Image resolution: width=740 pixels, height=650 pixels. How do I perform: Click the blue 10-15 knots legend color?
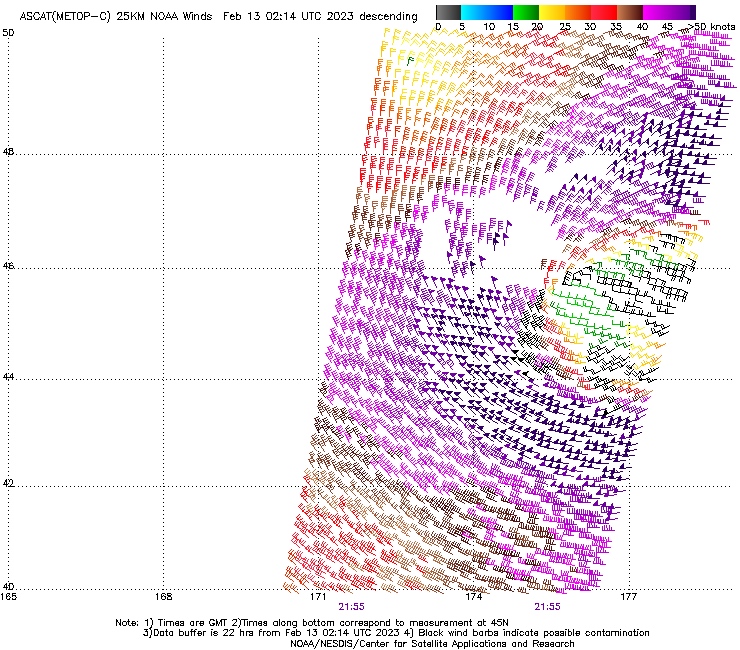tap(500, 12)
